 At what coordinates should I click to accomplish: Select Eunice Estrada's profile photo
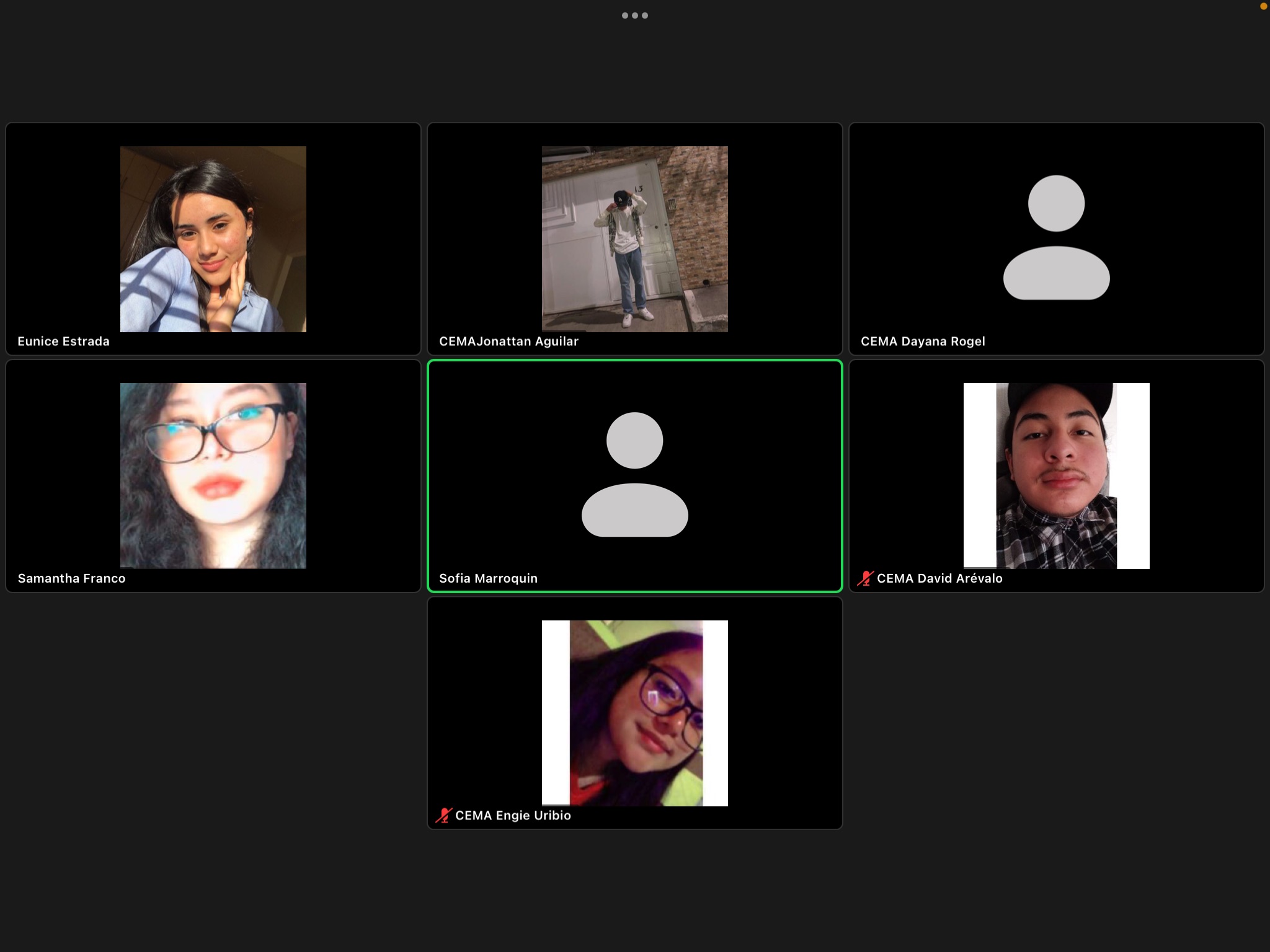click(x=213, y=239)
